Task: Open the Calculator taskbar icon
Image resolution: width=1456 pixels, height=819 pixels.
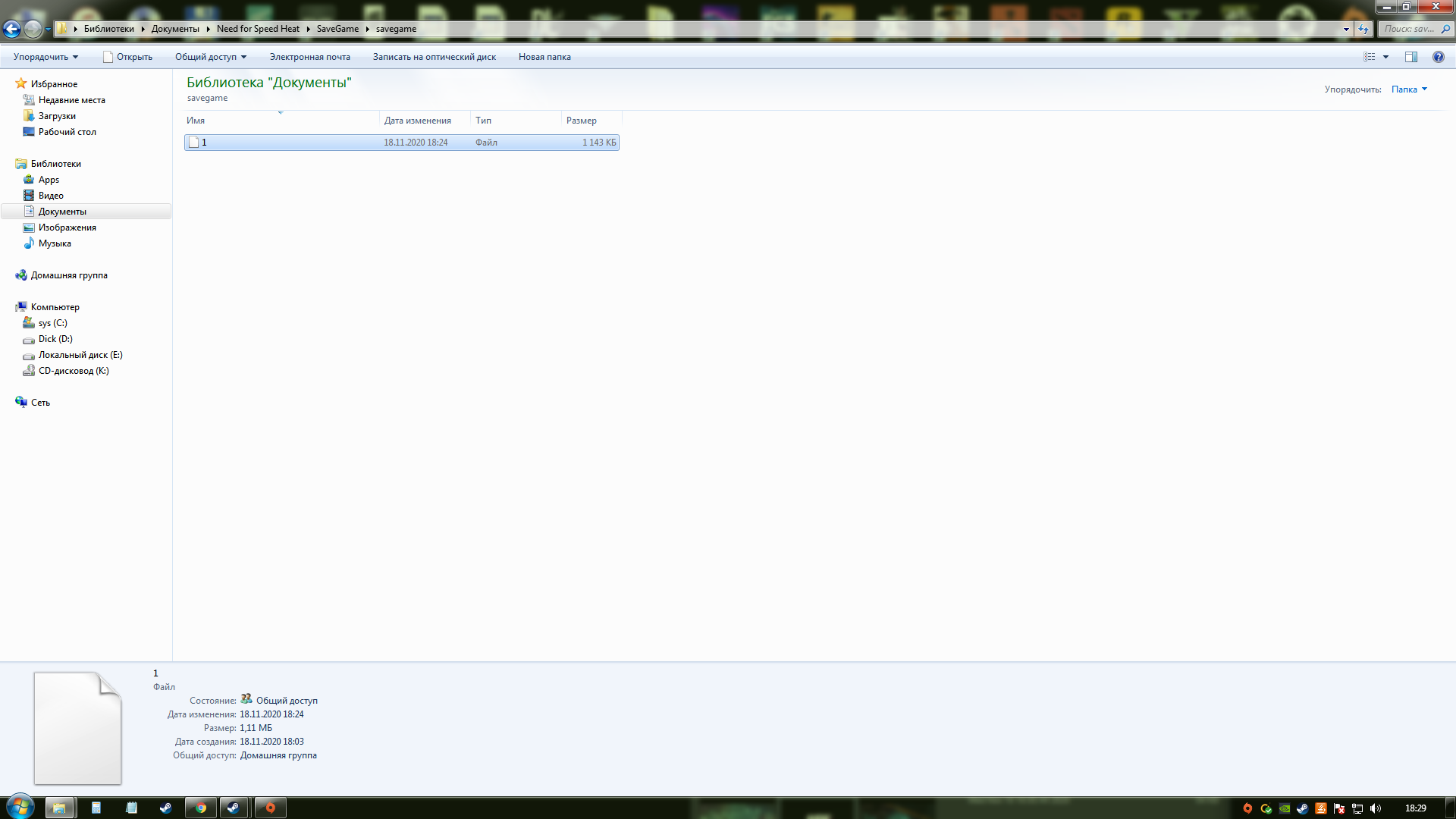Action: pyautogui.click(x=96, y=808)
